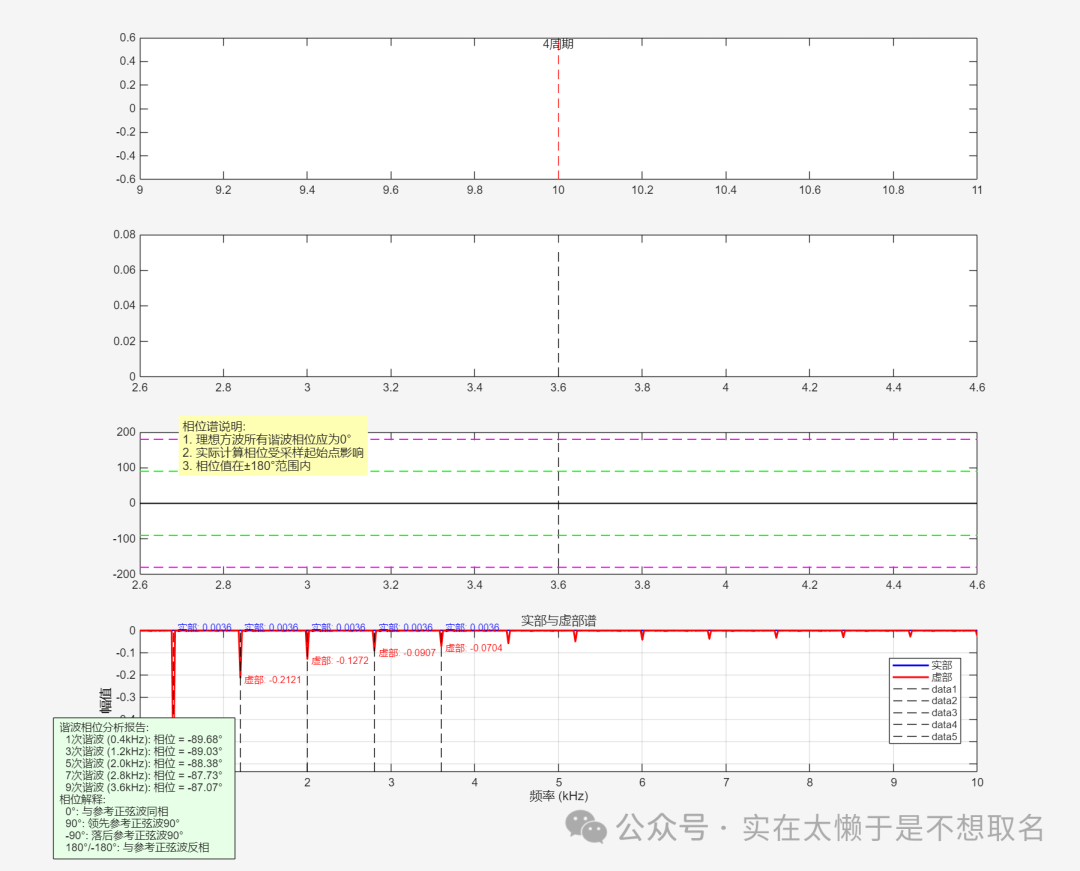Image resolution: width=1080 pixels, height=871 pixels.
Task: Click the red dashed vertical line at 10
Action: click(558, 120)
